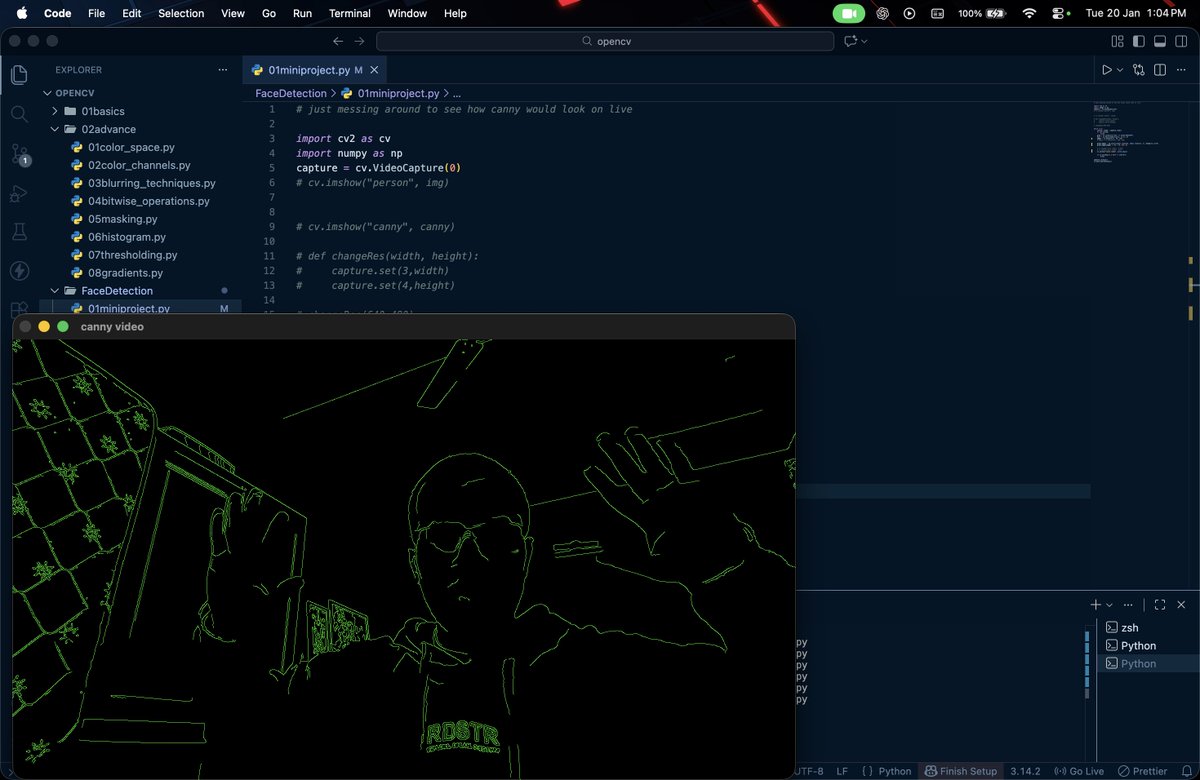Viewport: 1200px width, 780px height.
Task: Maximize the terminal panel size
Action: (1160, 605)
